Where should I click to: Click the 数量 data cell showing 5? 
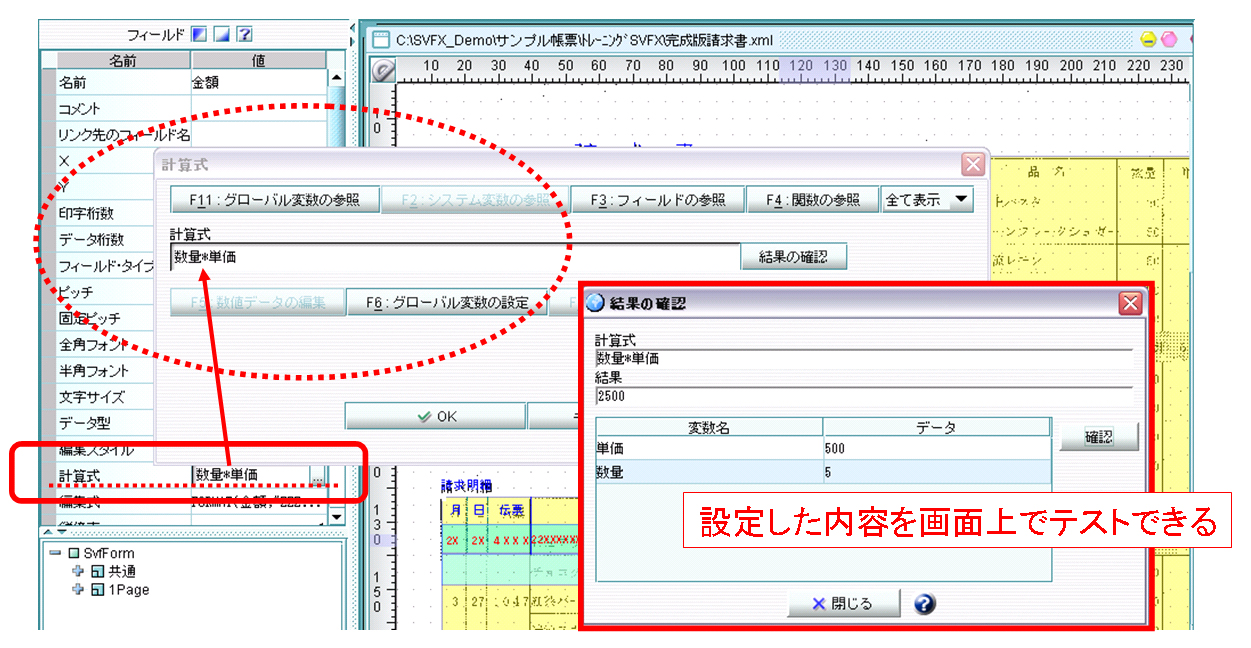pos(937,472)
